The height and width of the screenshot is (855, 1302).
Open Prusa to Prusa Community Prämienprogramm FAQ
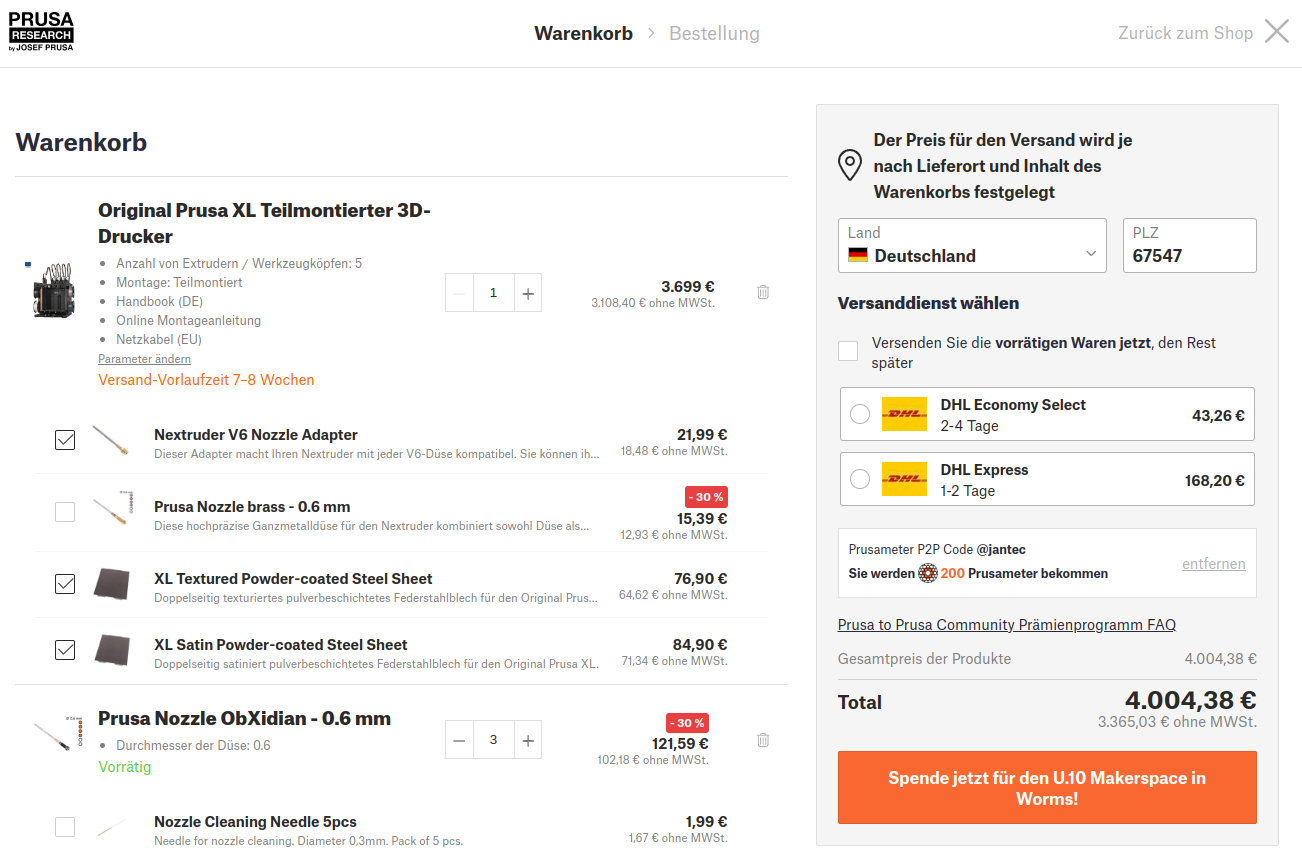[x=1007, y=625]
